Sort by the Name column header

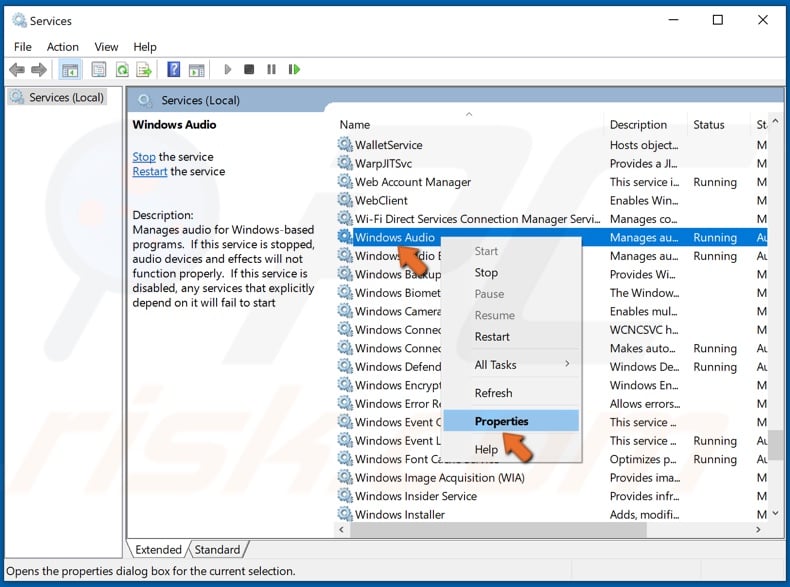pyautogui.click(x=469, y=124)
